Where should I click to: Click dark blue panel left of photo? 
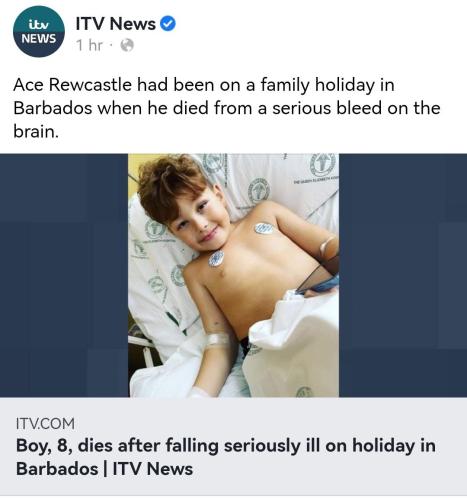pos(64,275)
